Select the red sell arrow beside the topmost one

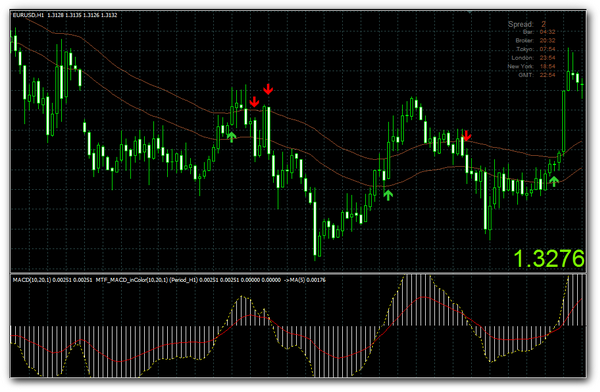(x=254, y=102)
